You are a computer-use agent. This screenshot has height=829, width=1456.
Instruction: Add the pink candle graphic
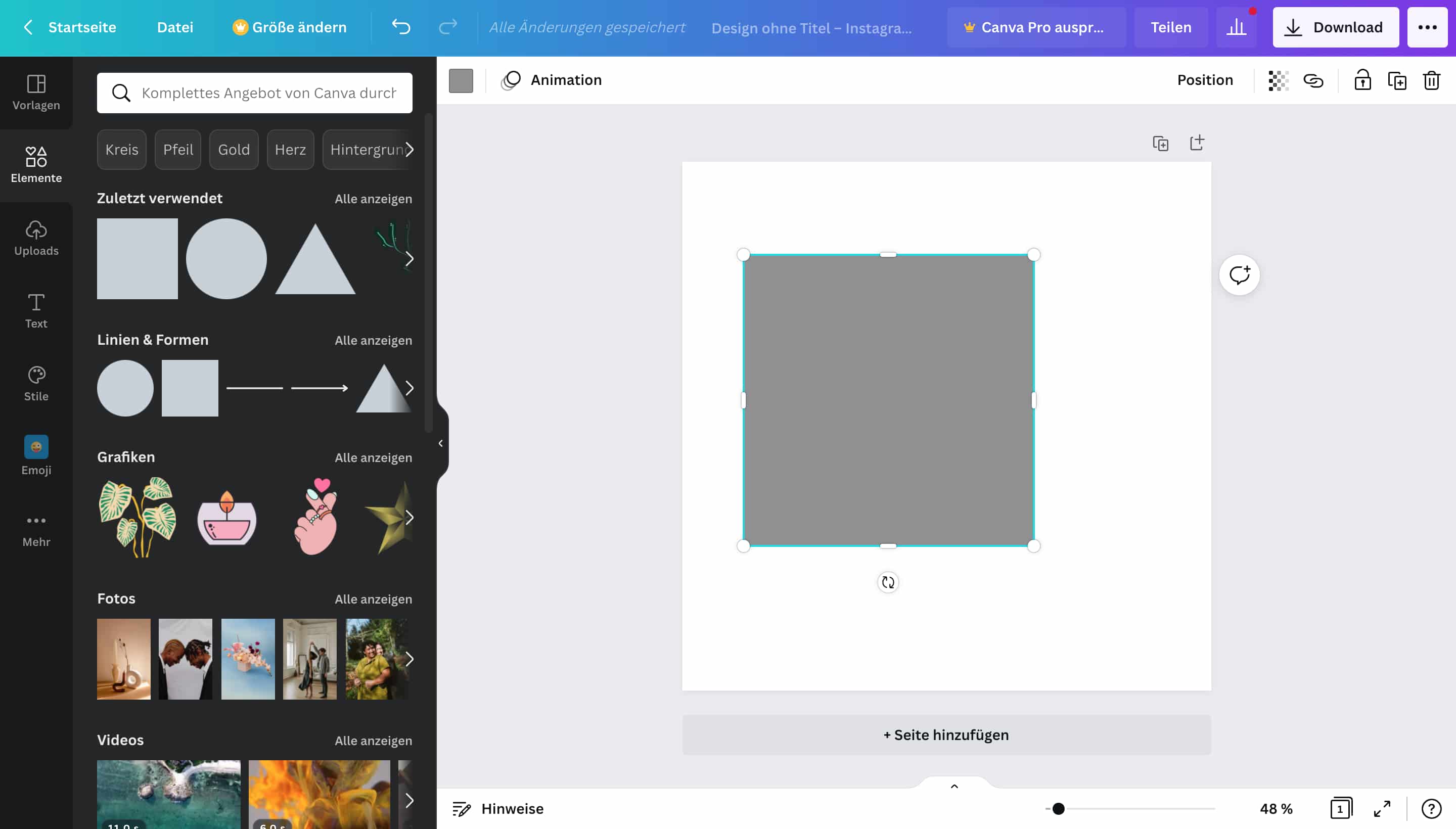tap(226, 518)
